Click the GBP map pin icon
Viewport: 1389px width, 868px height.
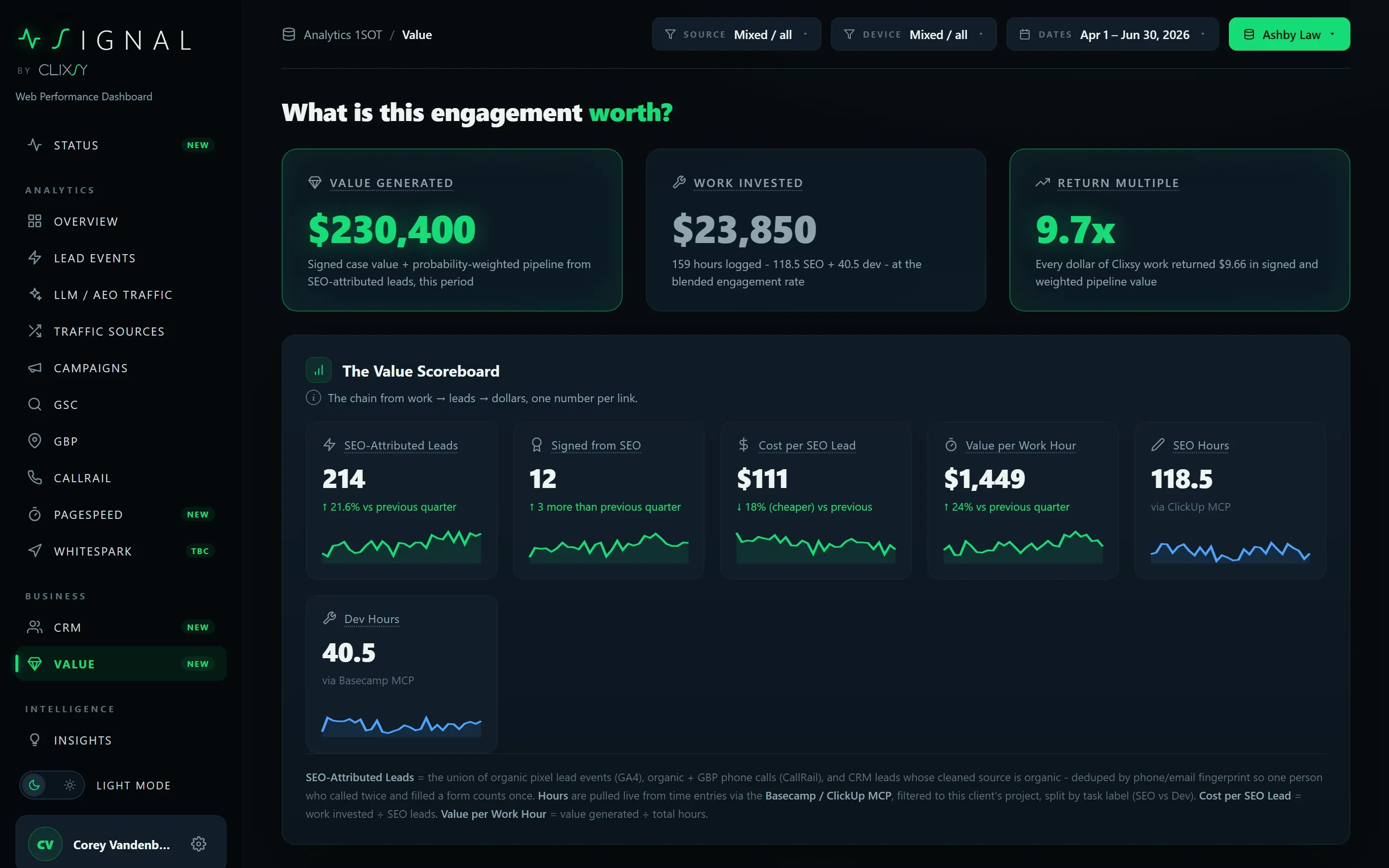[34, 441]
